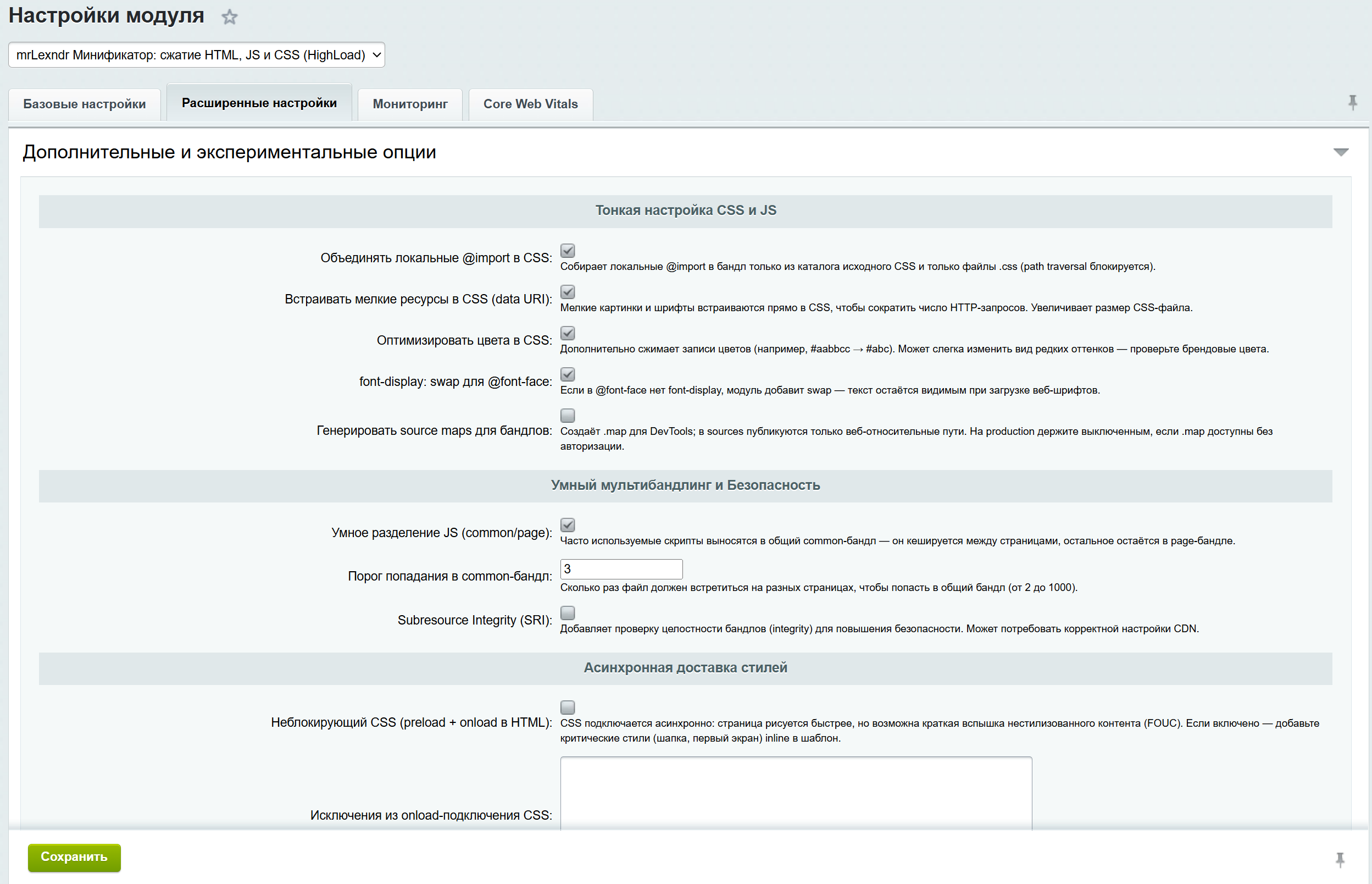Click the 'Порог попадания в common-бандл:' label

pos(449,576)
